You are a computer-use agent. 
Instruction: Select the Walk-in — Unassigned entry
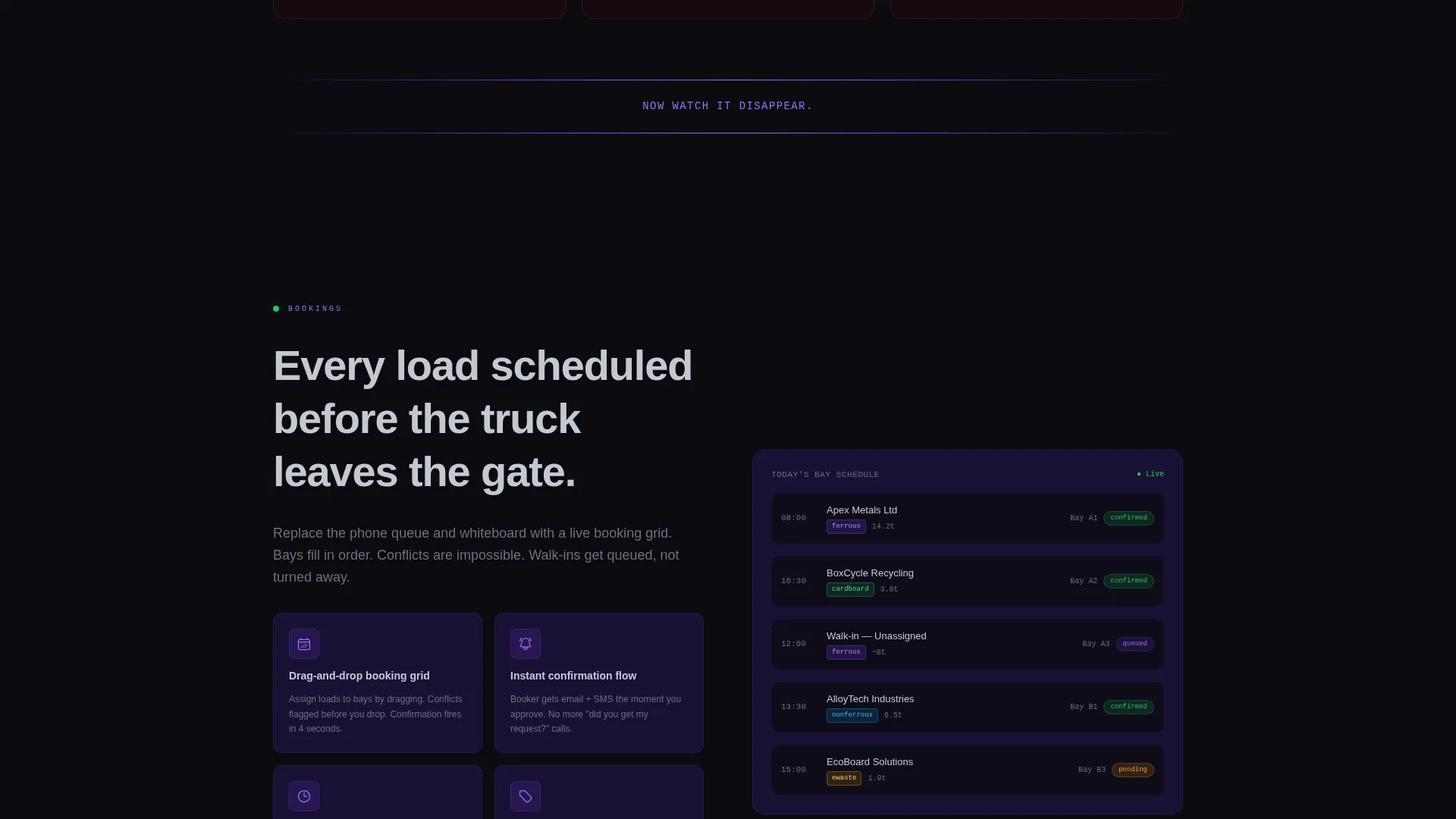tap(968, 644)
